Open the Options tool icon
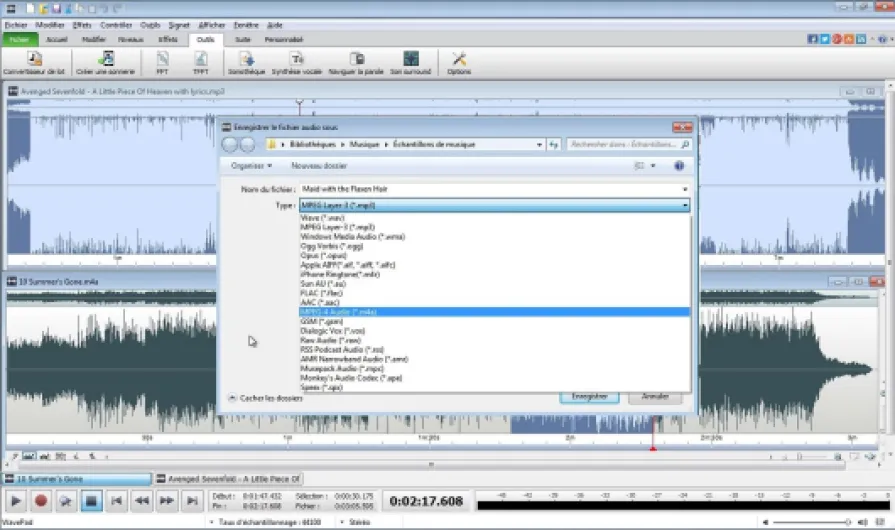This screenshot has height=530, width=895. tap(459, 60)
